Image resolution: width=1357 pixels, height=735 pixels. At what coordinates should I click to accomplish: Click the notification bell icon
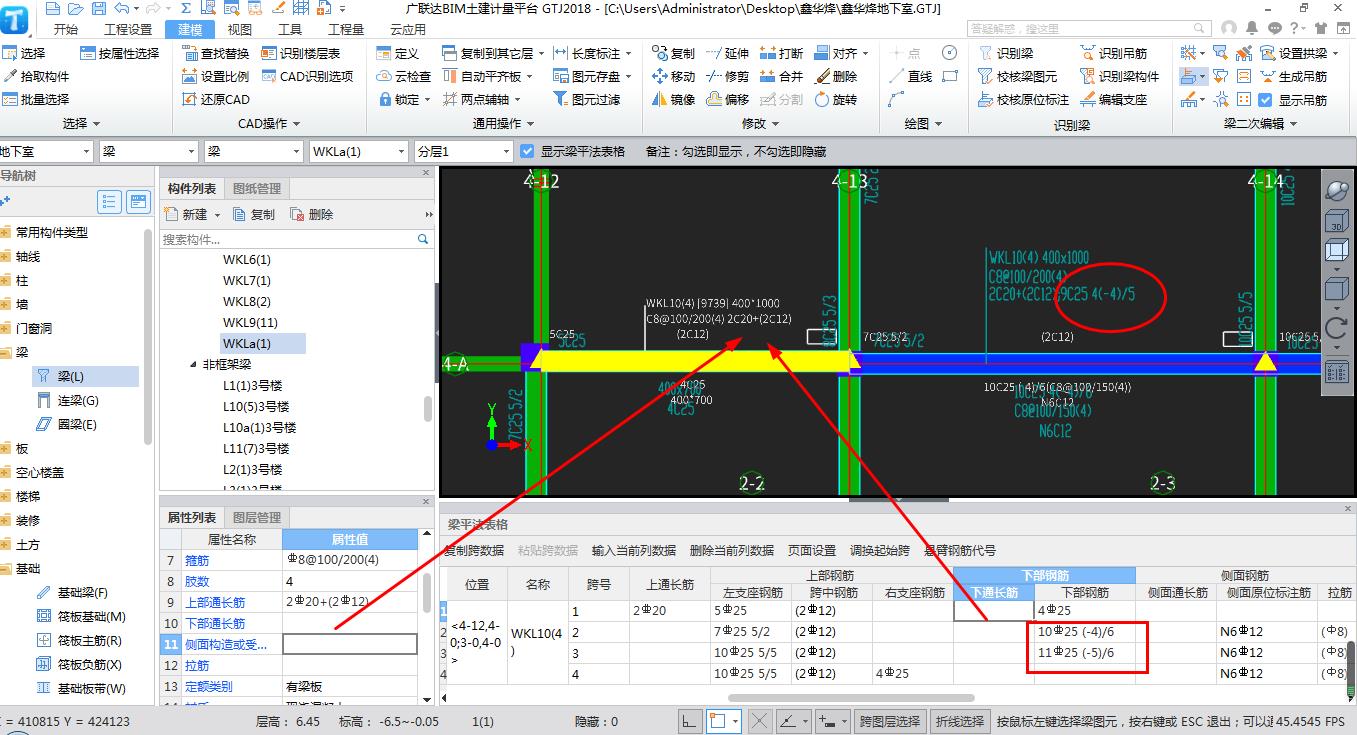point(1252,29)
